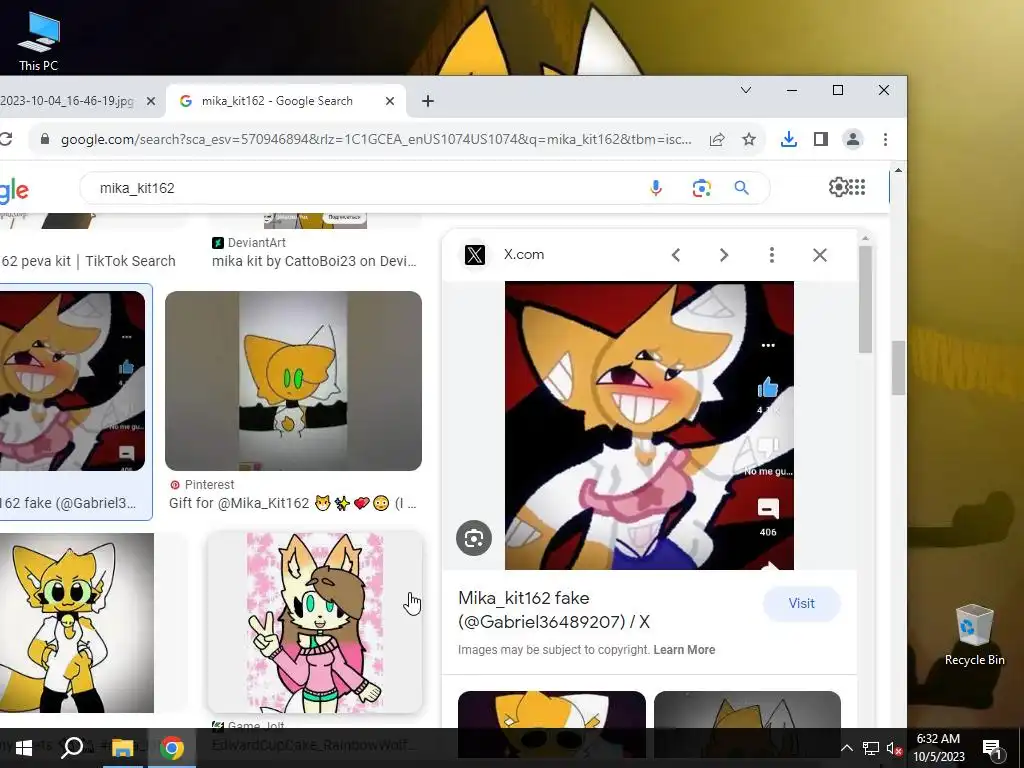The width and height of the screenshot is (1024, 768).
Task: Open the clock showing 6:32 AM
Action: [938, 748]
